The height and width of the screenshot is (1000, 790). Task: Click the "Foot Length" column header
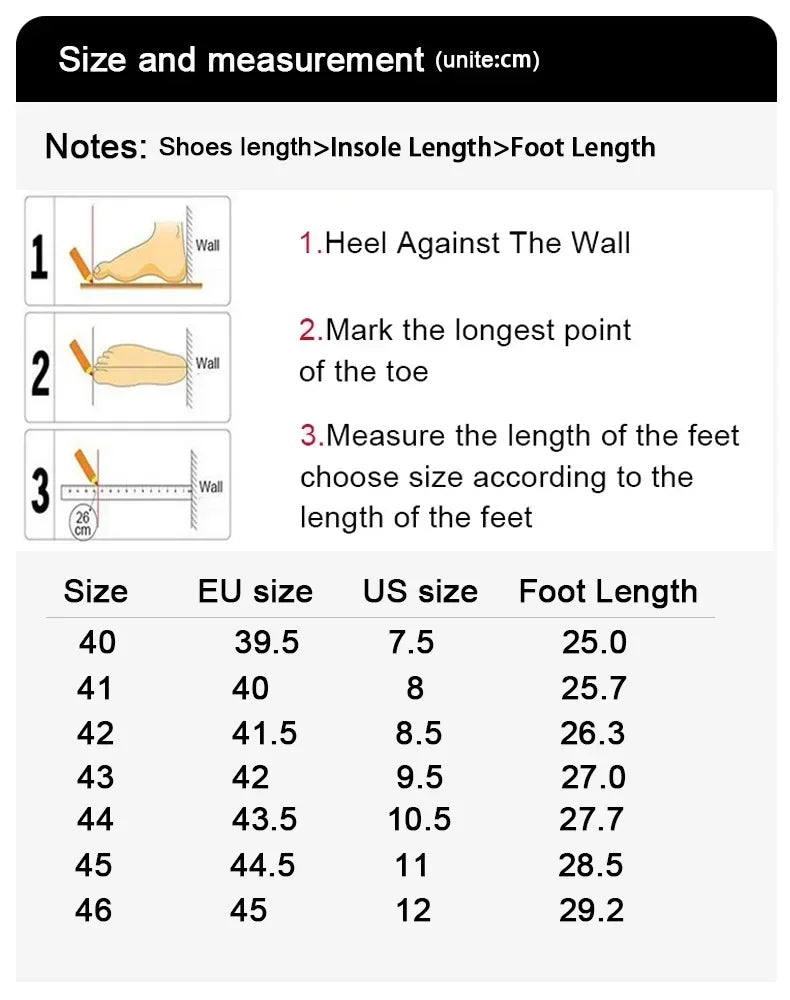(x=608, y=591)
